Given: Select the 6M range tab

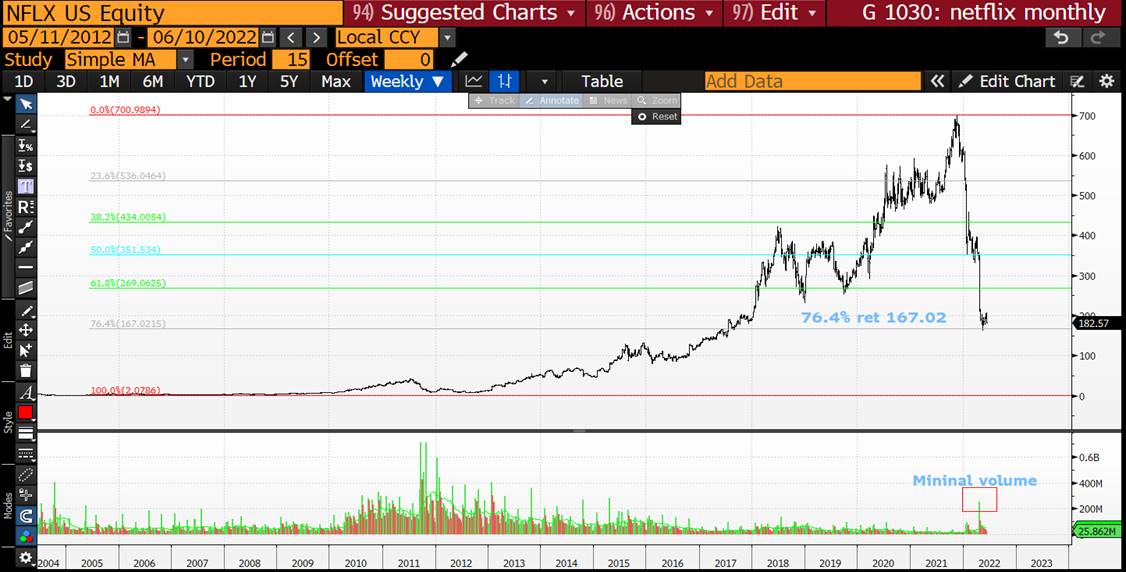Looking at the screenshot, I should tap(152, 82).
